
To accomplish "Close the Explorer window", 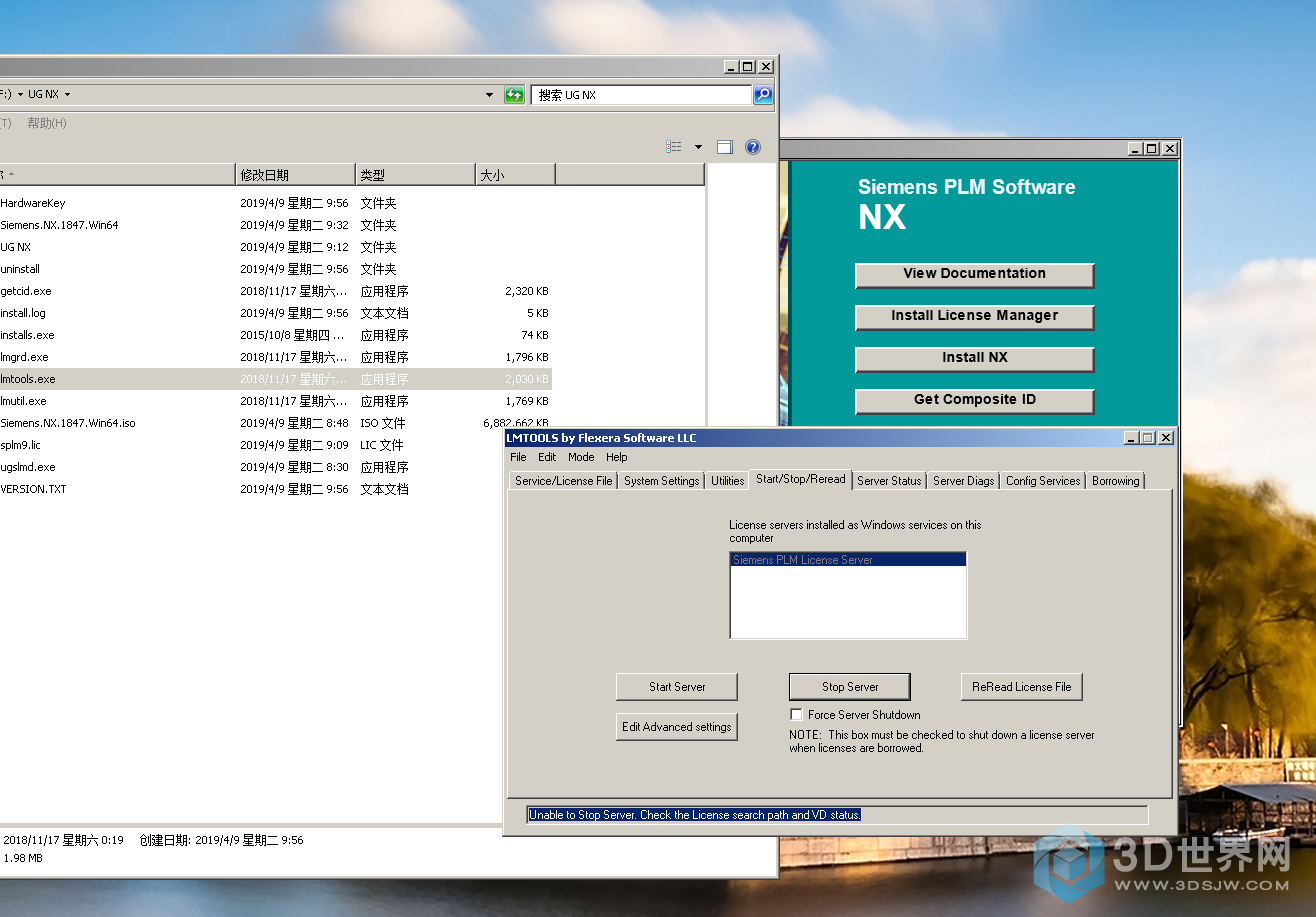I will tap(765, 67).
